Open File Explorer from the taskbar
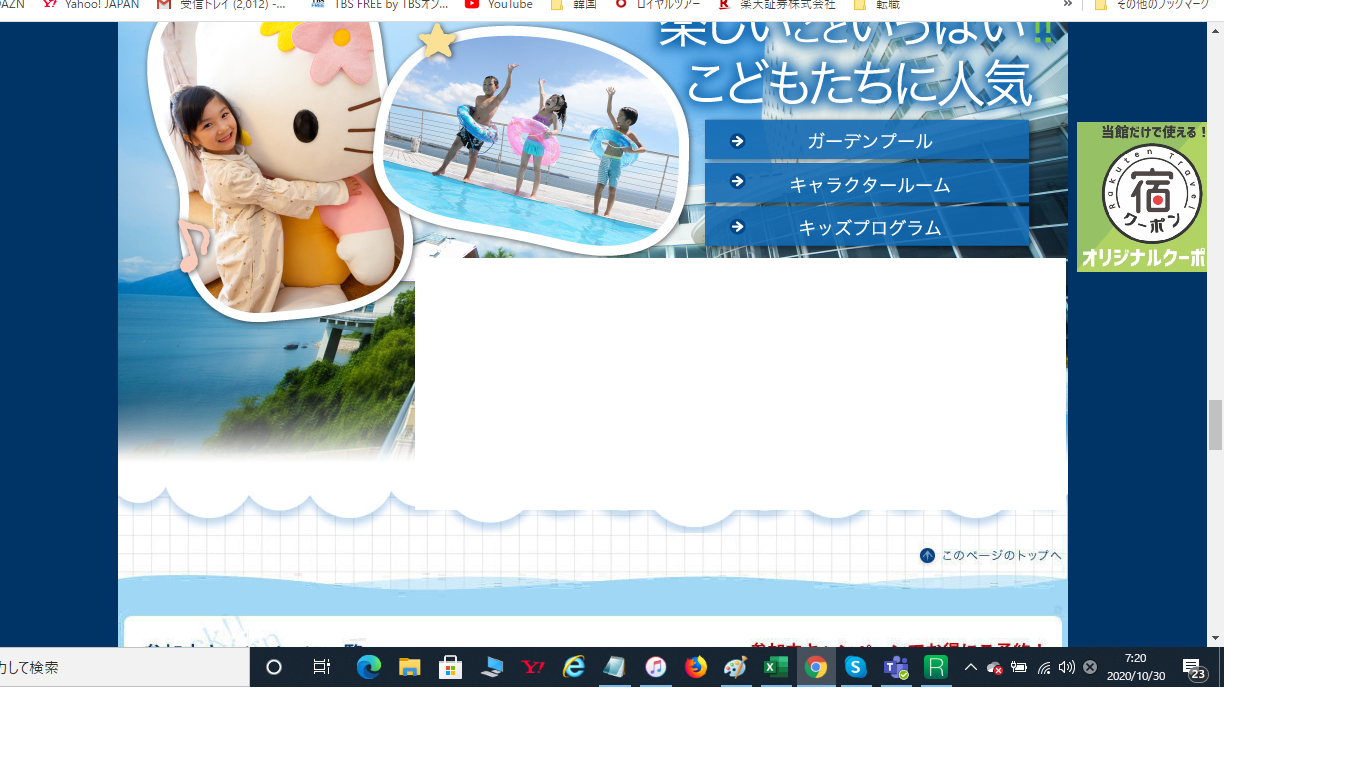 410,667
